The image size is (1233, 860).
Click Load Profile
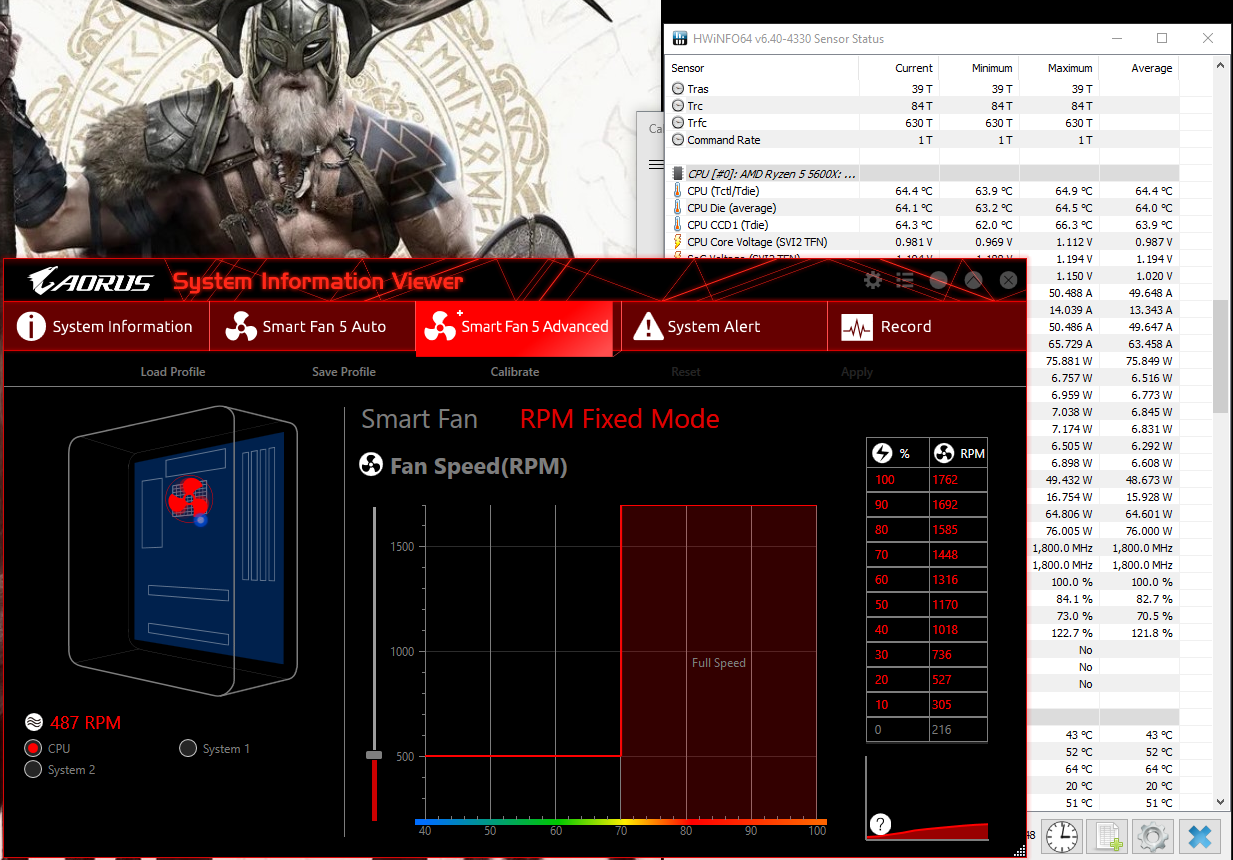[173, 372]
